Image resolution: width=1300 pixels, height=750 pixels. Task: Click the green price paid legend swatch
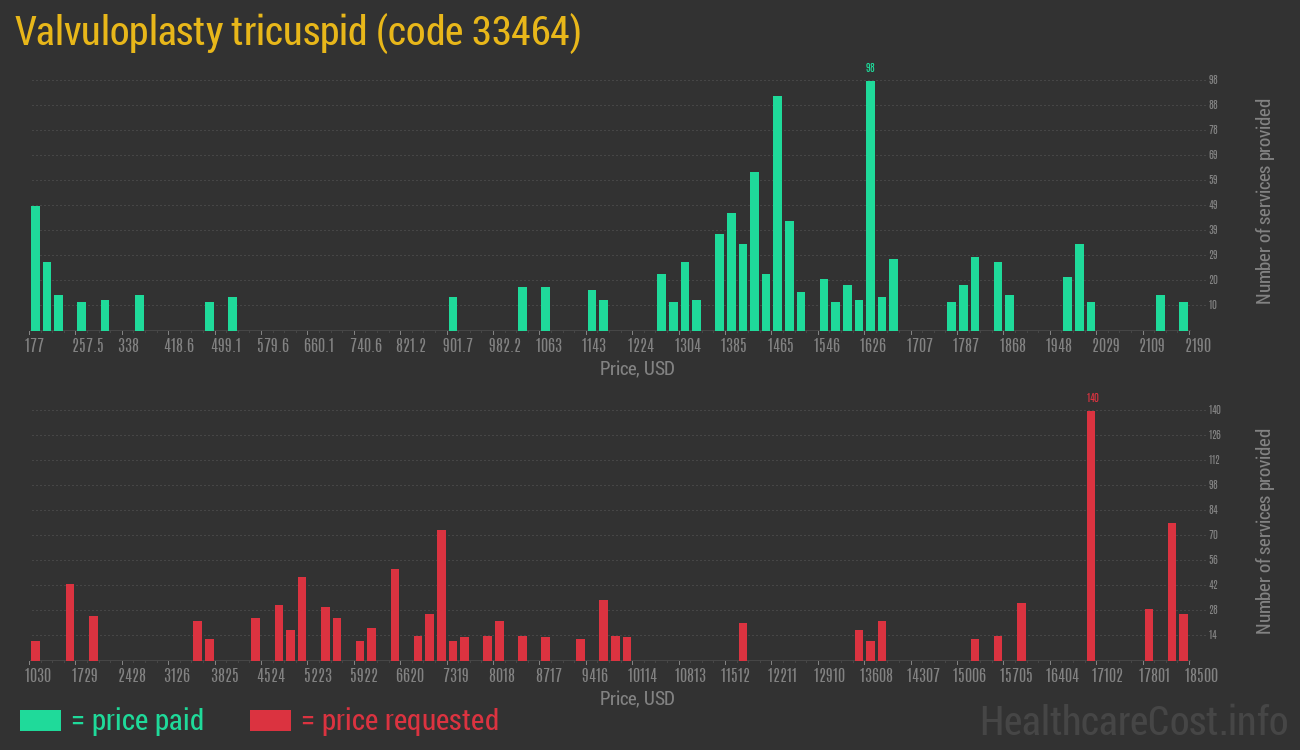40,720
